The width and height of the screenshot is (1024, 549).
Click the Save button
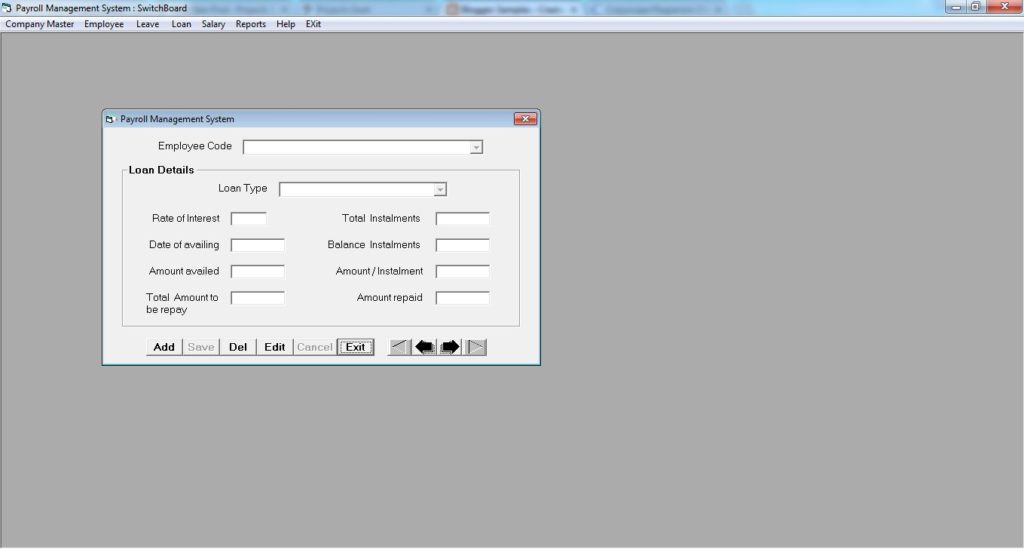(200, 347)
